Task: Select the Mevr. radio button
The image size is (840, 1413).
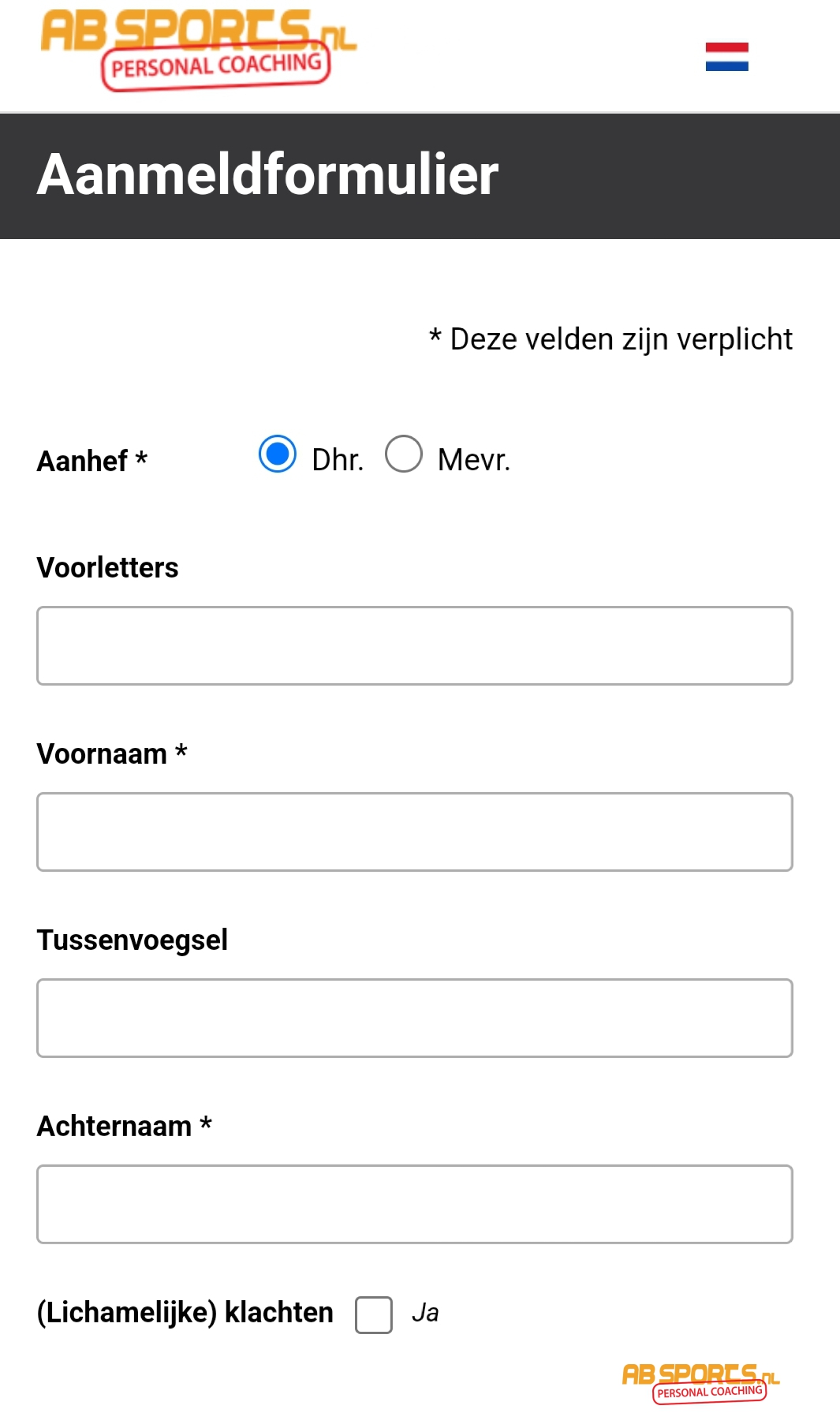Action: tap(404, 454)
